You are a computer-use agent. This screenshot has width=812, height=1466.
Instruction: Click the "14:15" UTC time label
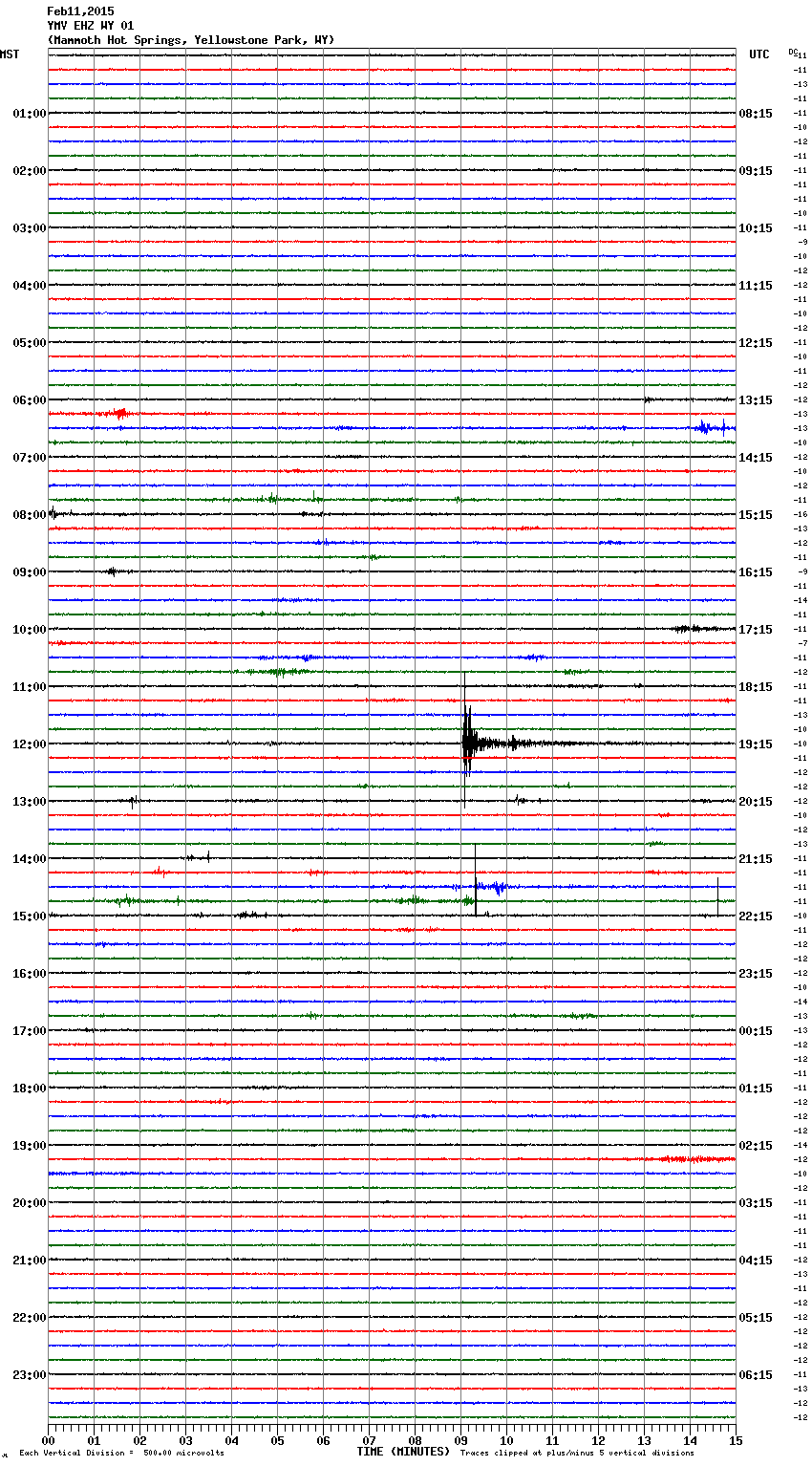pyautogui.click(x=756, y=458)
